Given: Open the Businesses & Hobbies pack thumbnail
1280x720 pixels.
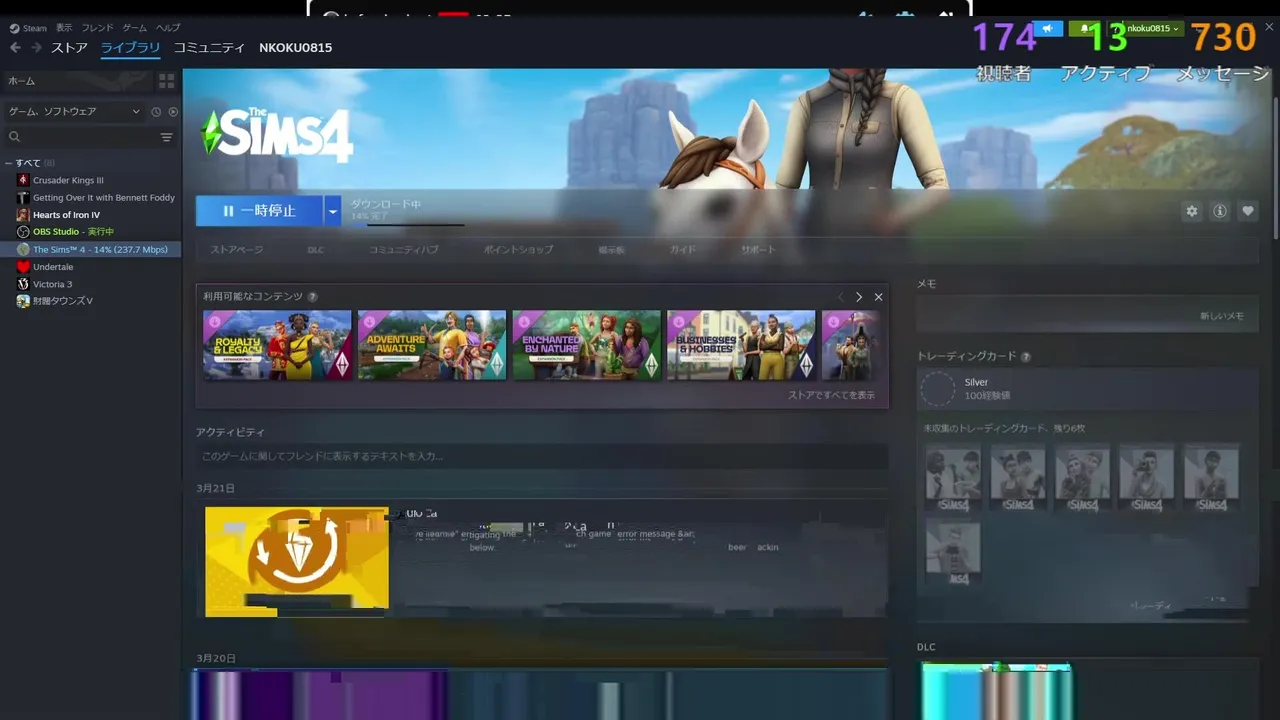Looking at the screenshot, I should (741, 345).
